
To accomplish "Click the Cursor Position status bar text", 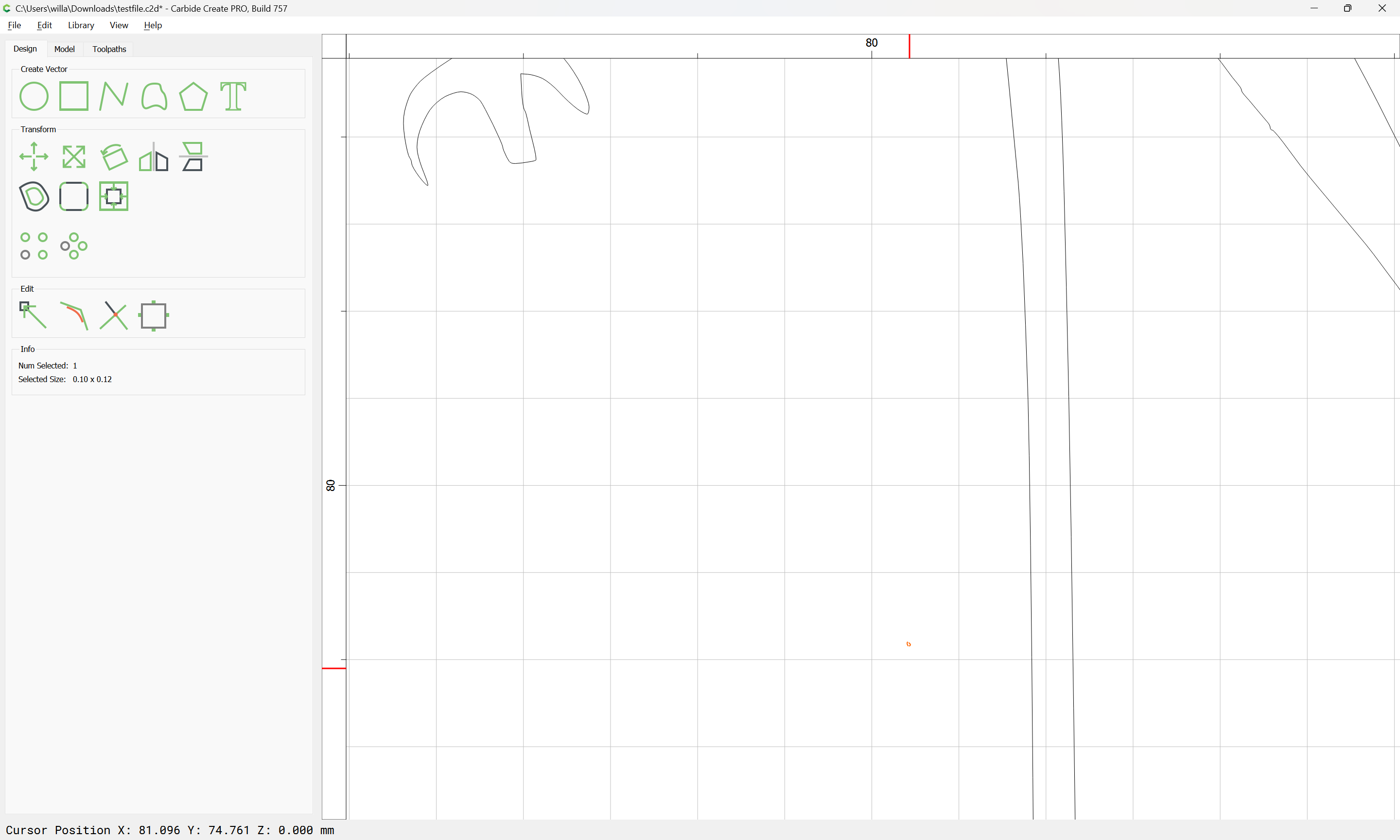I will coord(170,830).
